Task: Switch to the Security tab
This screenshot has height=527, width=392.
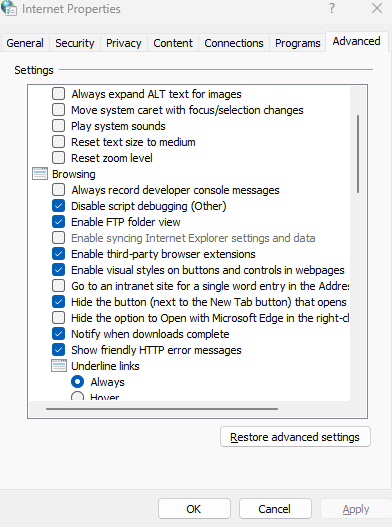Action: pos(75,43)
